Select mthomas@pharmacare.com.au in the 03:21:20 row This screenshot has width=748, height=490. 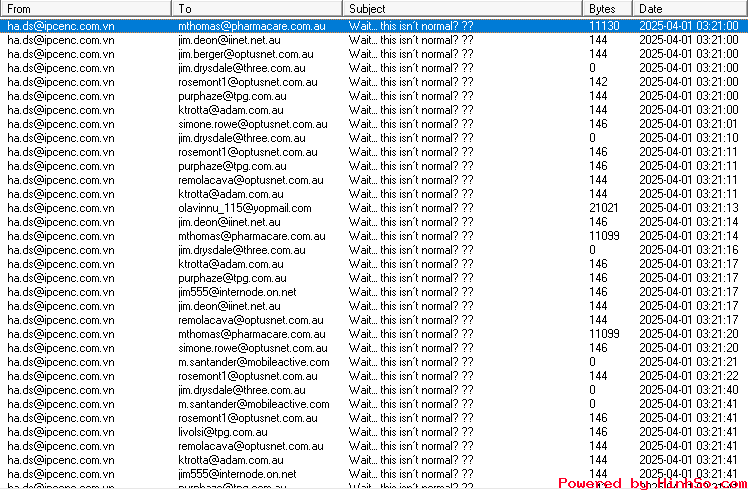click(x=252, y=334)
